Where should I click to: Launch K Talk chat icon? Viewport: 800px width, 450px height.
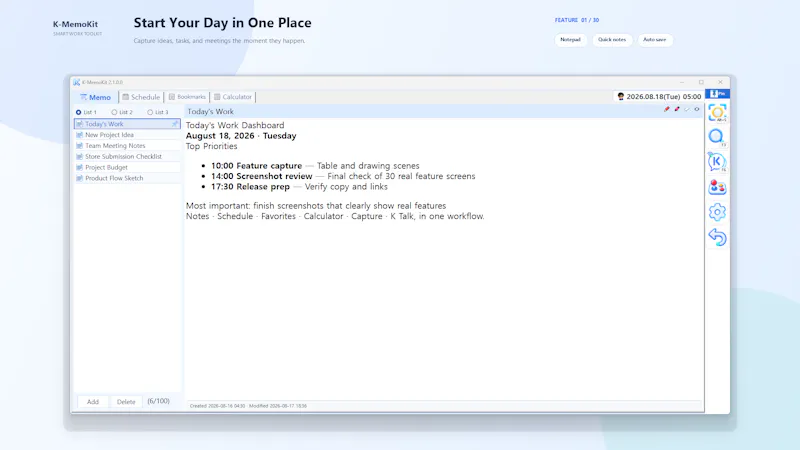point(717,162)
